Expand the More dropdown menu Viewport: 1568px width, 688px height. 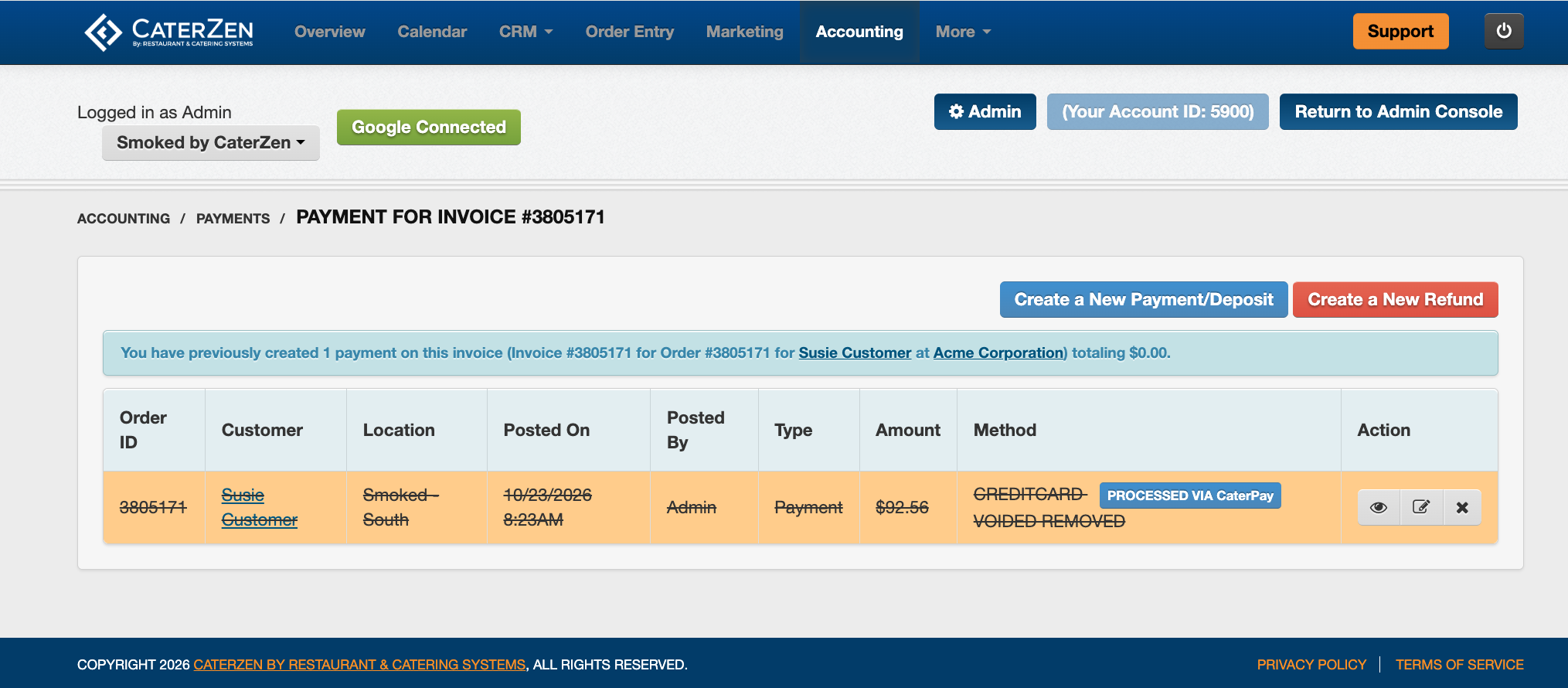[x=963, y=32]
